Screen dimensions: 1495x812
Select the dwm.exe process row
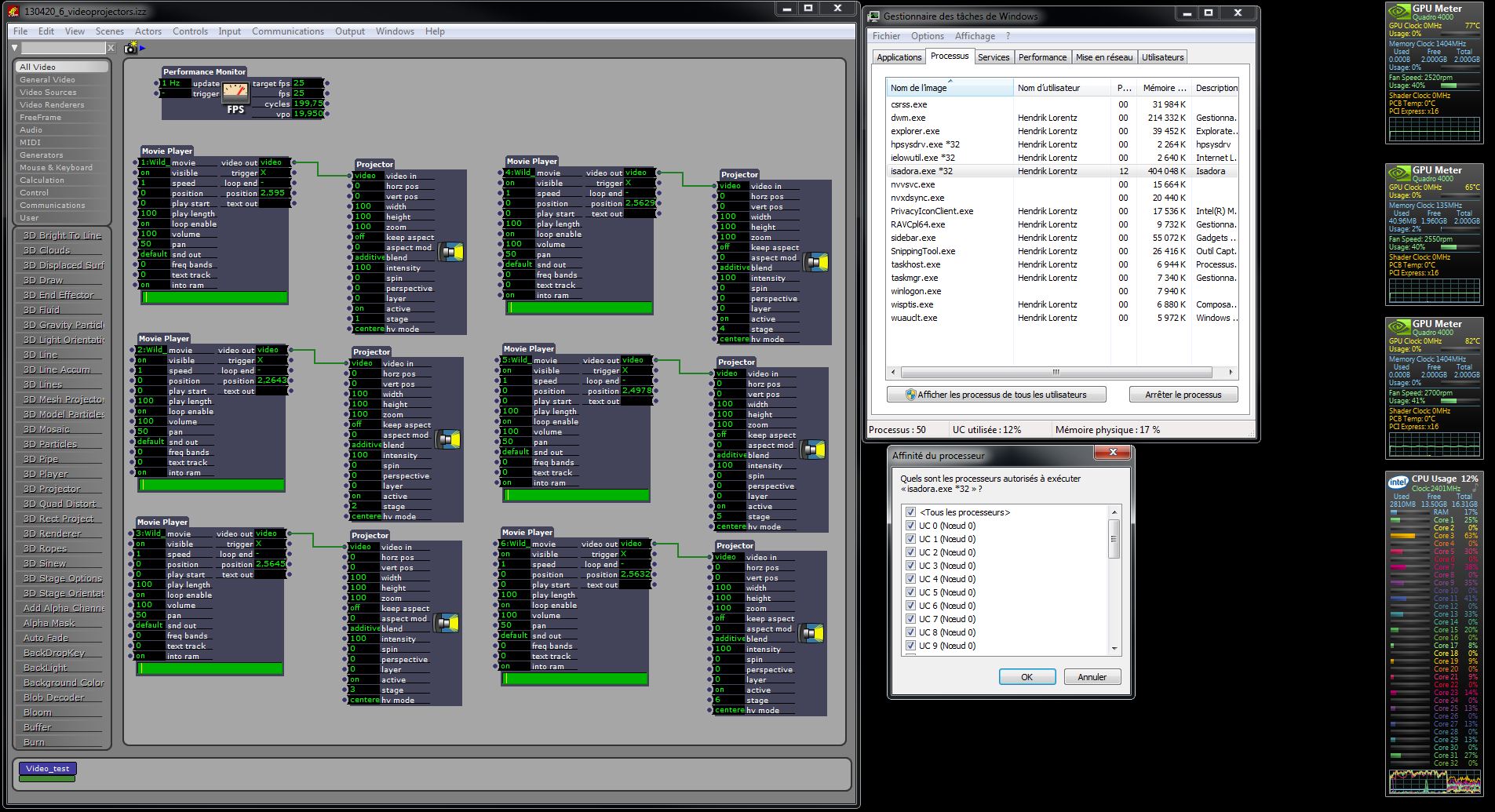1063,118
